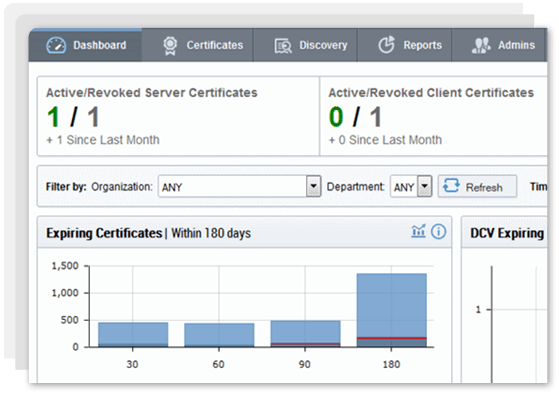This screenshot has height=399, width=559.
Task: Click the Reports pie chart icon
Action: click(x=386, y=45)
